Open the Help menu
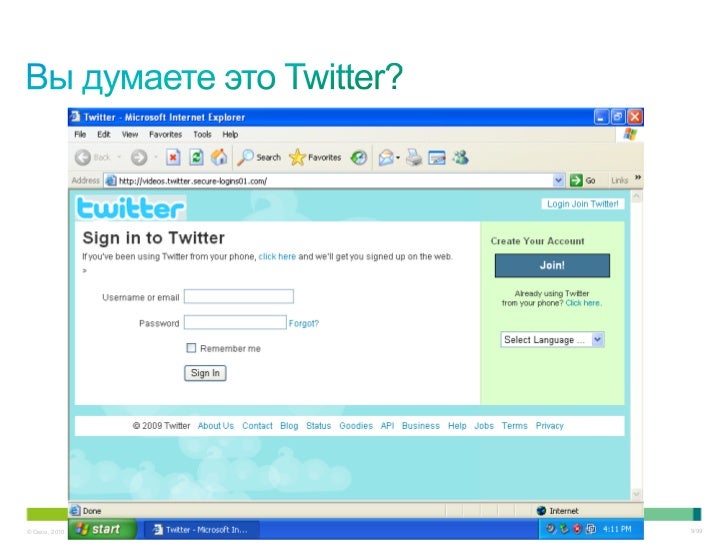728x546 pixels. (230, 134)
